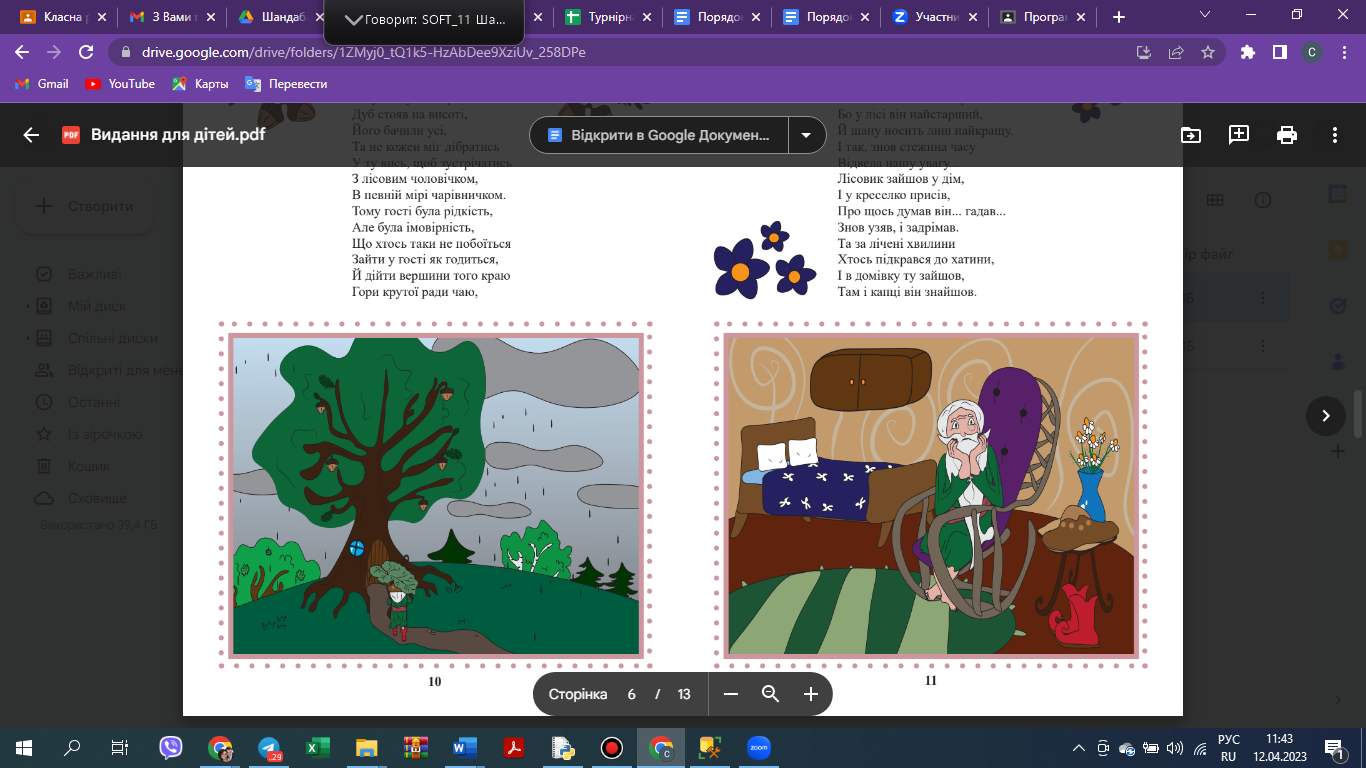Image resolution: width=1366 pixels, height=768 pixels.
Task: Show hidden system tray icons
Action: pos(1078,747)
